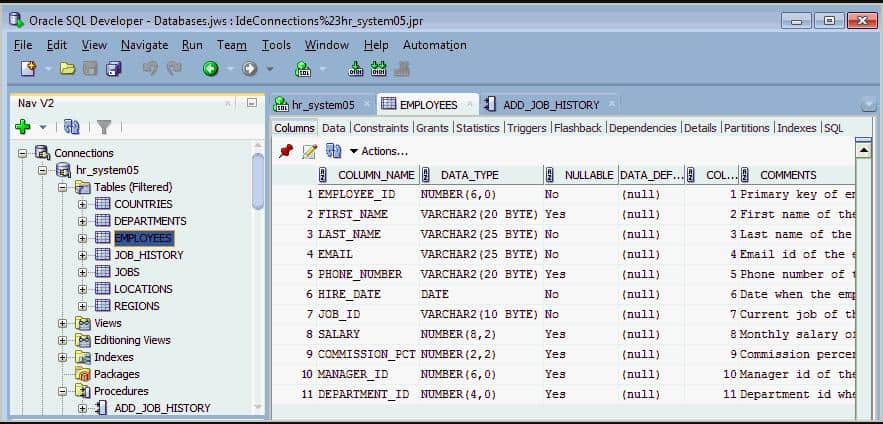Expand the Editioning Views node
Screen dimensions: 883x424
point(63,340)
